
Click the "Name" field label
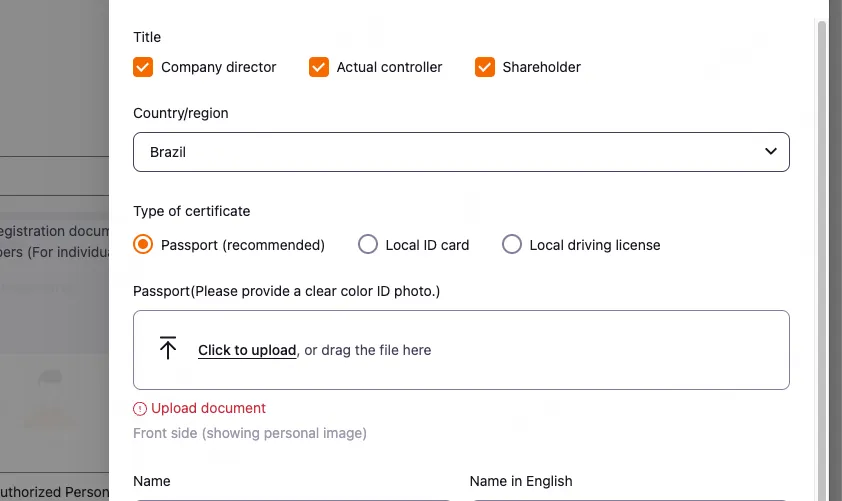(152, 481)
